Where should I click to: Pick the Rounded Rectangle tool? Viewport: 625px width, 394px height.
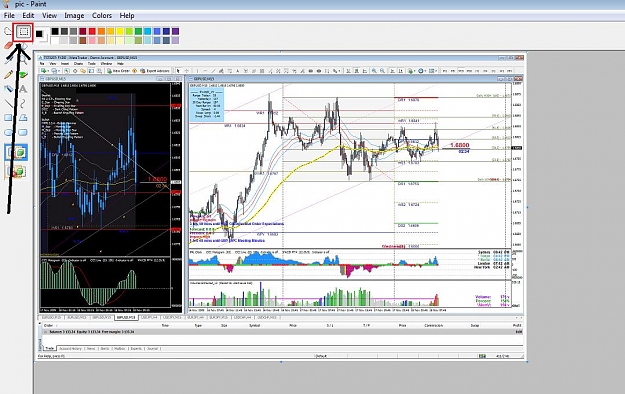coord(23,132)
